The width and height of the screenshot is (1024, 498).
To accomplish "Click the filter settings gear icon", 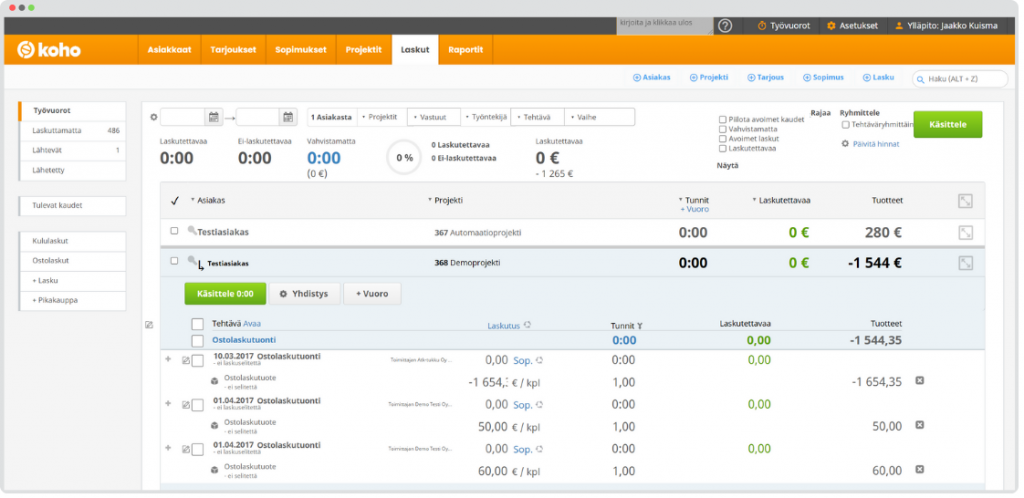I will click(x=154, y=117).
